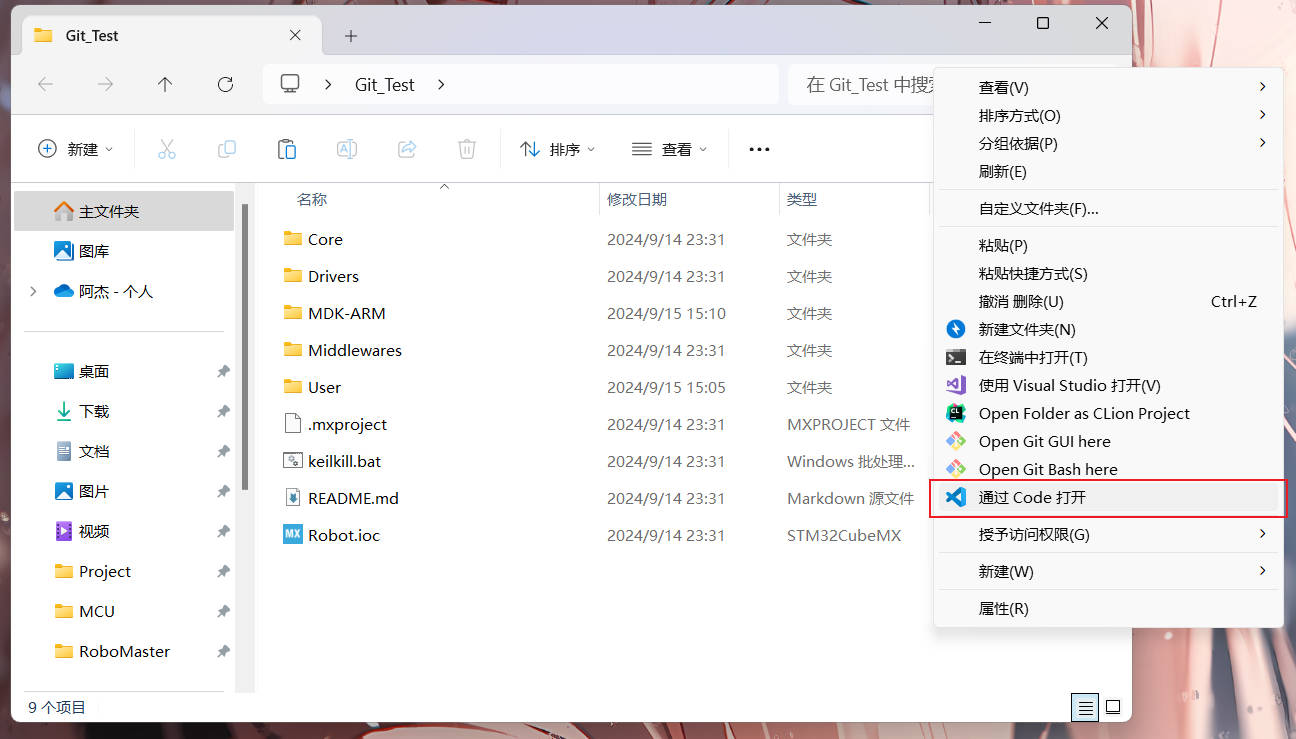Close the Git_Test tab
The width and height of the screenshot is (1296, 739).
(x=295, y=35)
